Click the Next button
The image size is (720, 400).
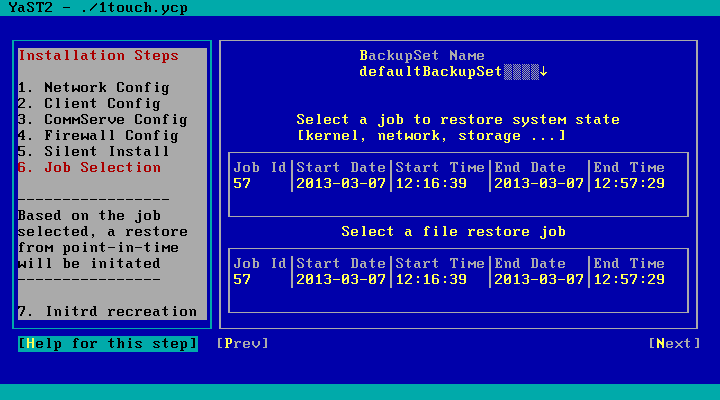click(673, 343)
